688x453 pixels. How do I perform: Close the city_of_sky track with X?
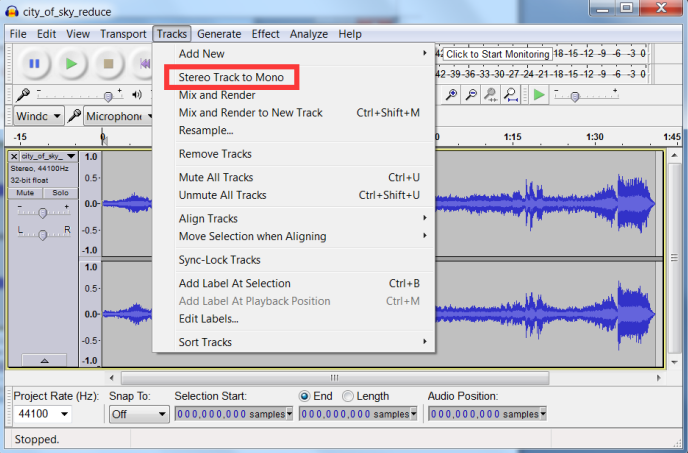click(14, 157)
